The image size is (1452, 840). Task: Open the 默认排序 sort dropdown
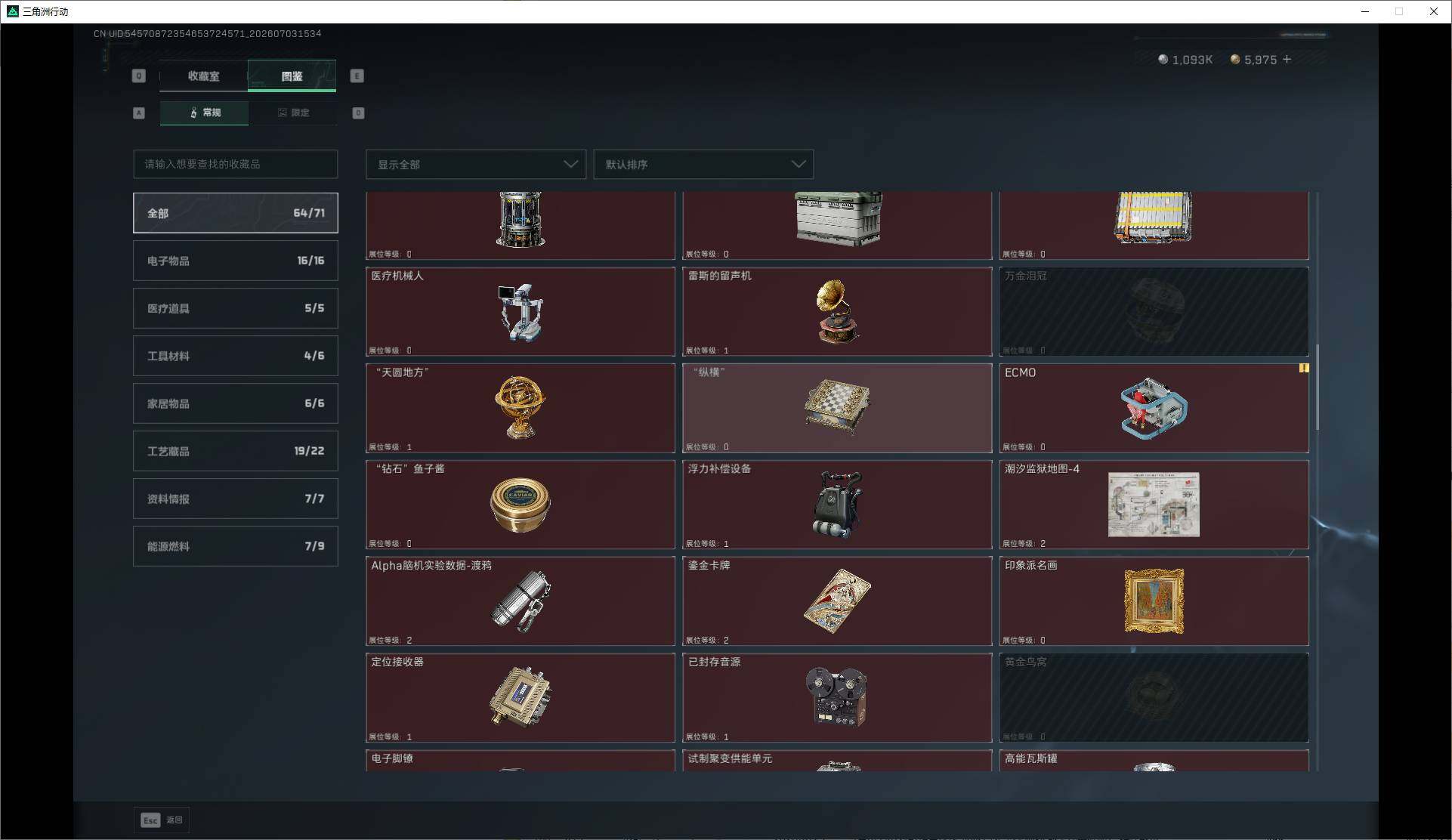(x=703, y=164)
